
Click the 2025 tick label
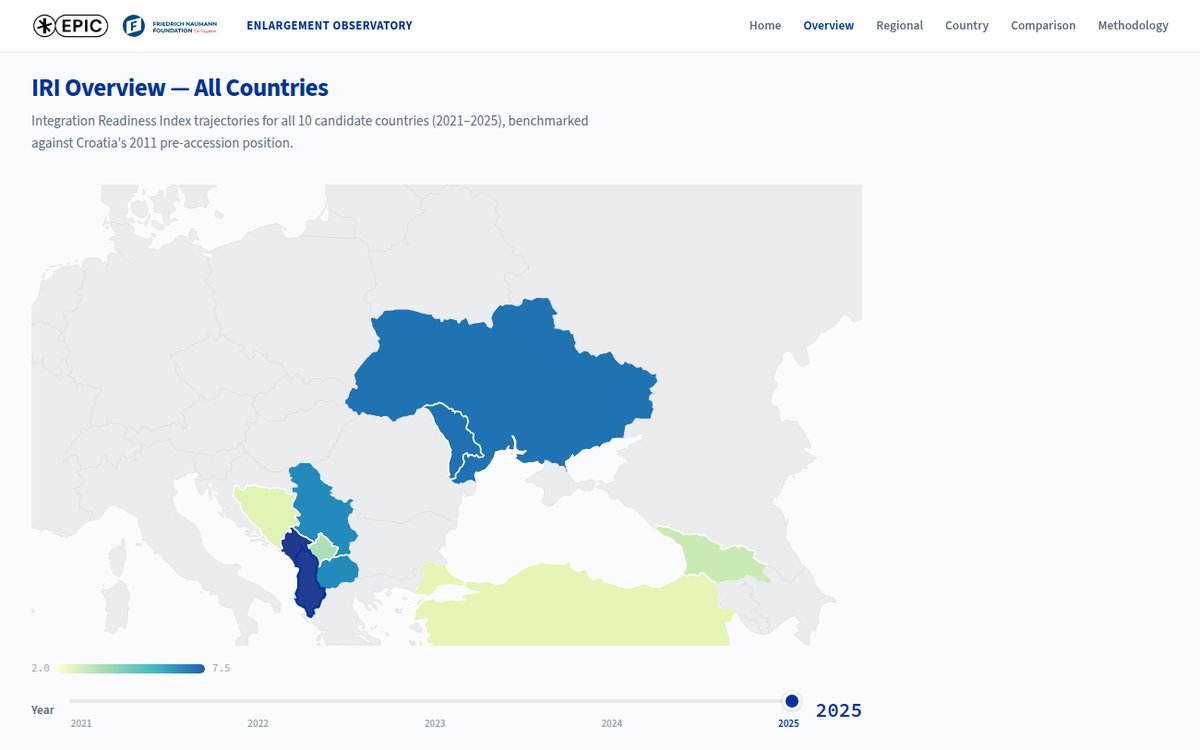pyautogui.click(x=789, y=723)
